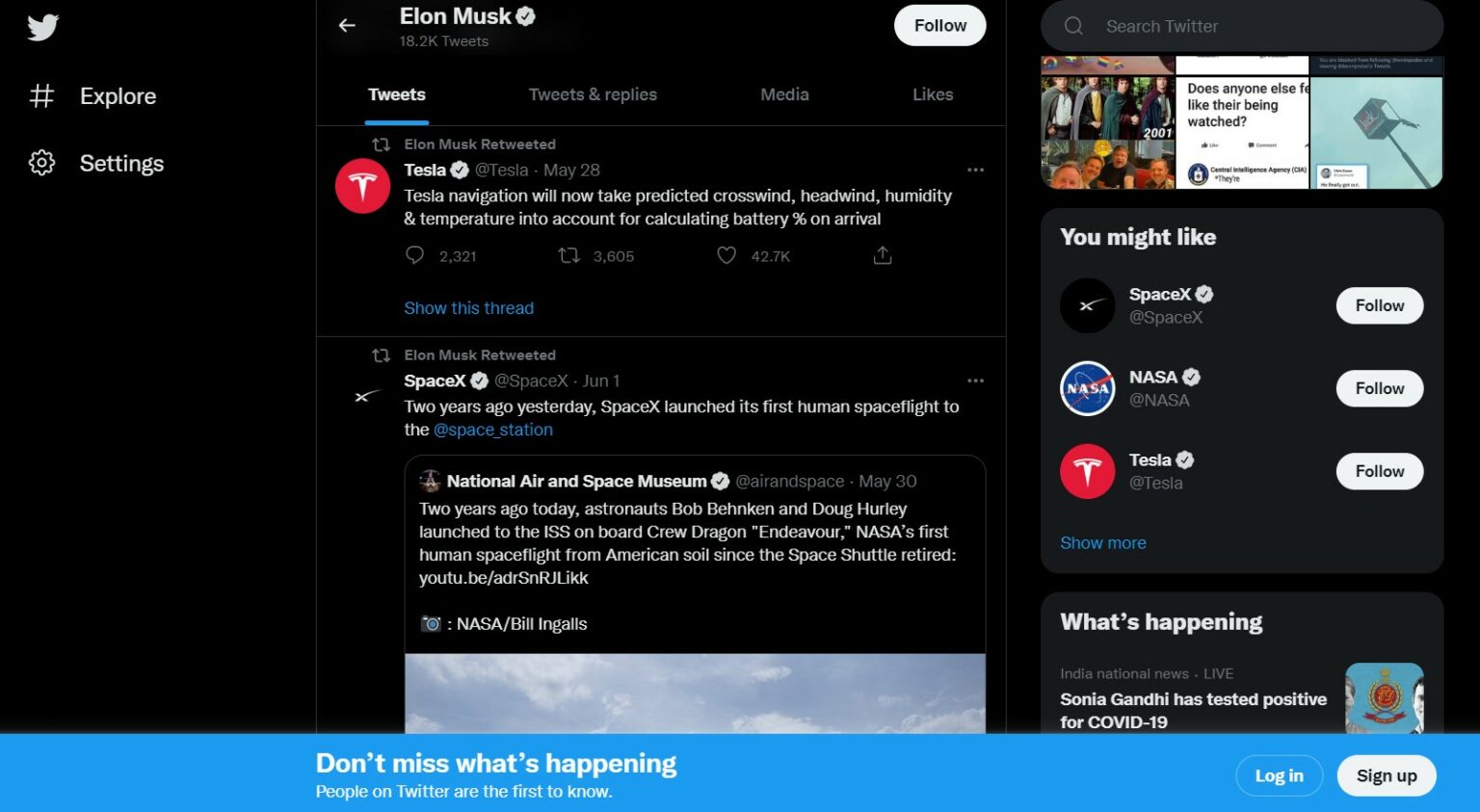1480x812 pixels.
Task: Switch to the Likes tab
Action: (x=932, y=94)
